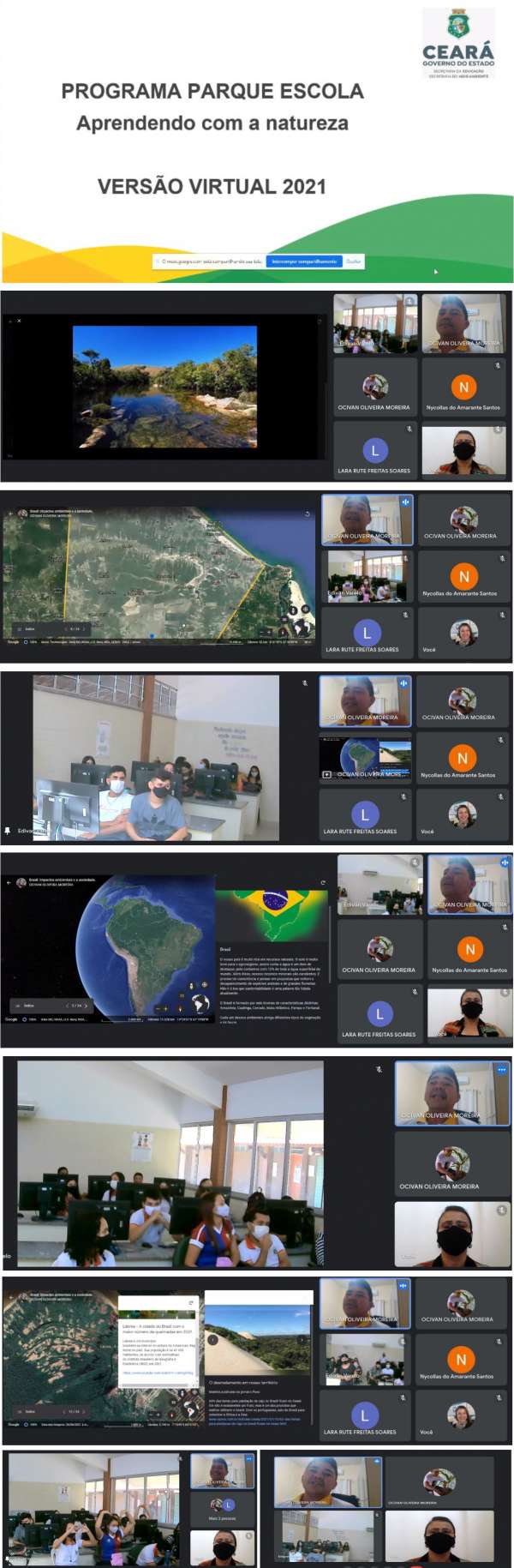This screenshot has height=1568, width=514.
Task: Click the Ceará Governo do Estado logo
Action: tap(458, 45)
